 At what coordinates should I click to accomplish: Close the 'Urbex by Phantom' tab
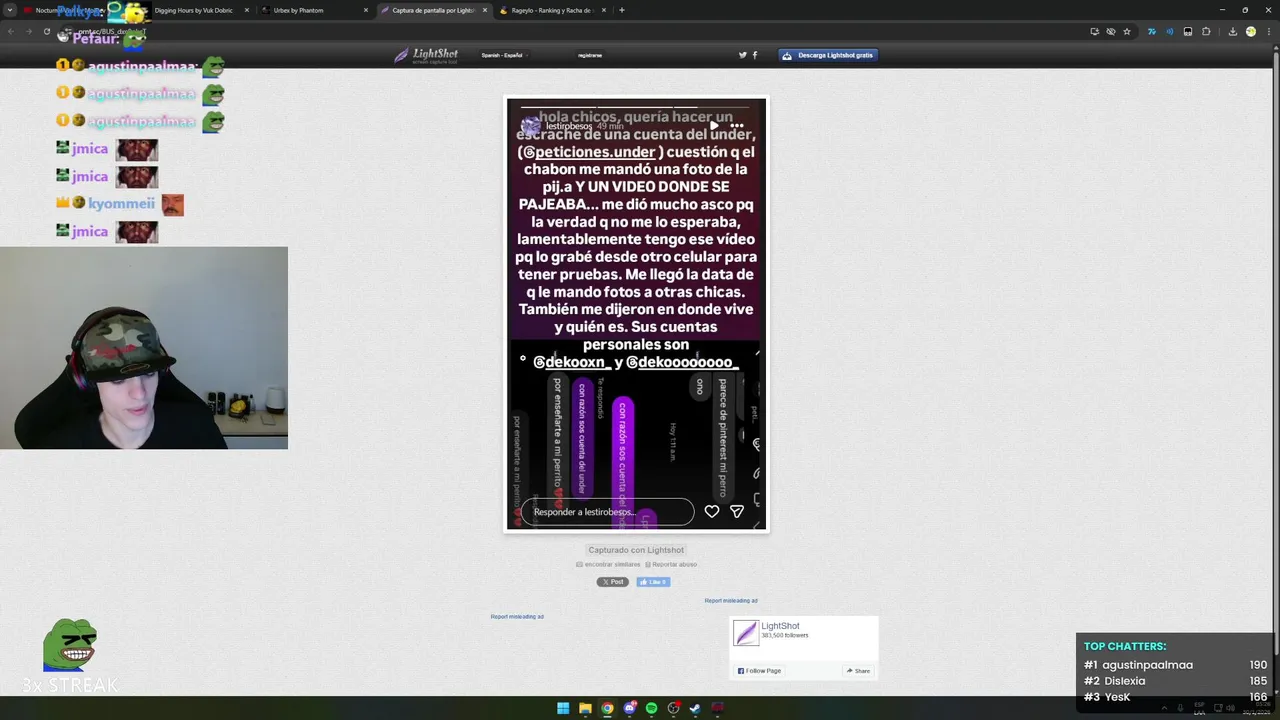(366, 10)
